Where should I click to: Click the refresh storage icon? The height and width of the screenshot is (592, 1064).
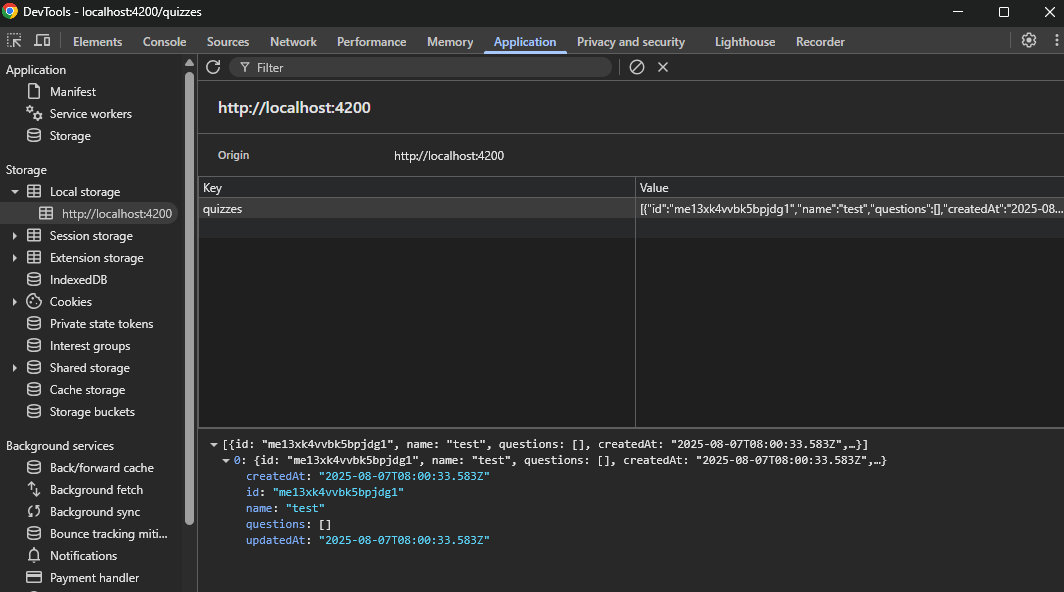pos(213,67)
